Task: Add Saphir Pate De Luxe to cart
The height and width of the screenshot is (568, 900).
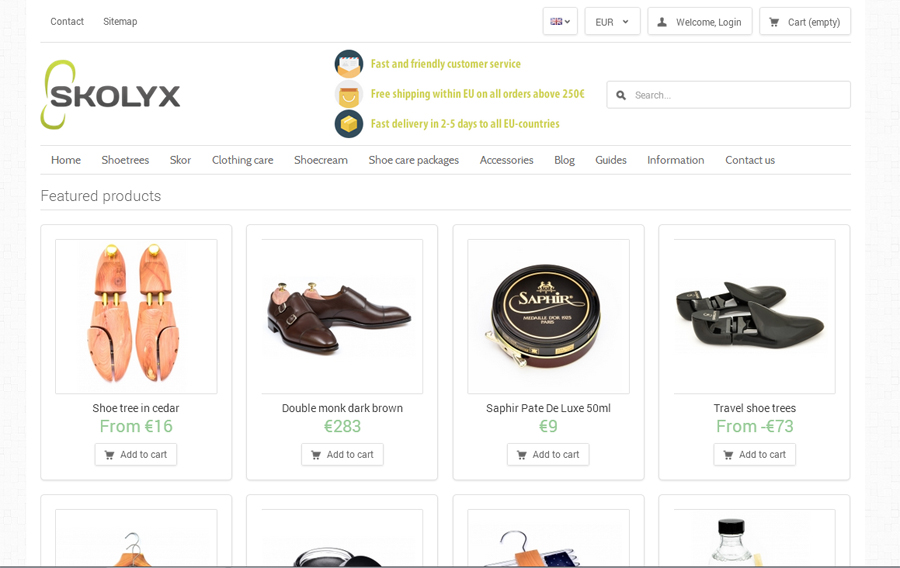Action: click(548, 454)
